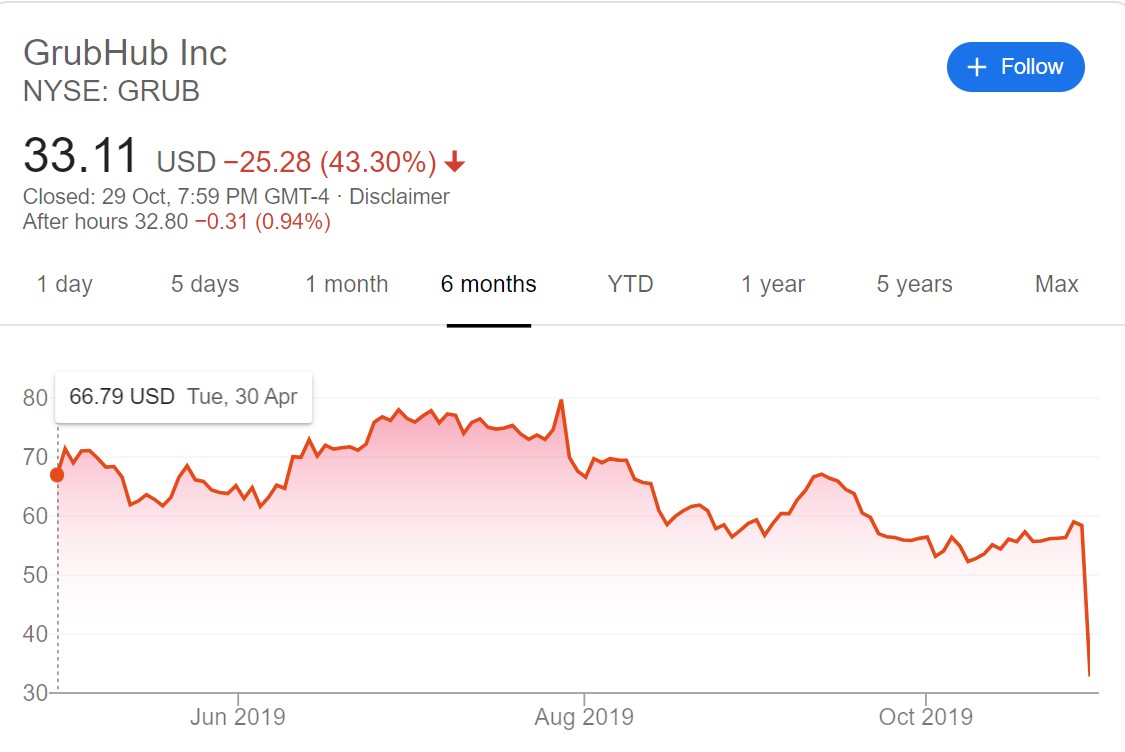Screen dimensions: 1125x752
Task: Select the 1 day range tab
Action: click(65, 284)
